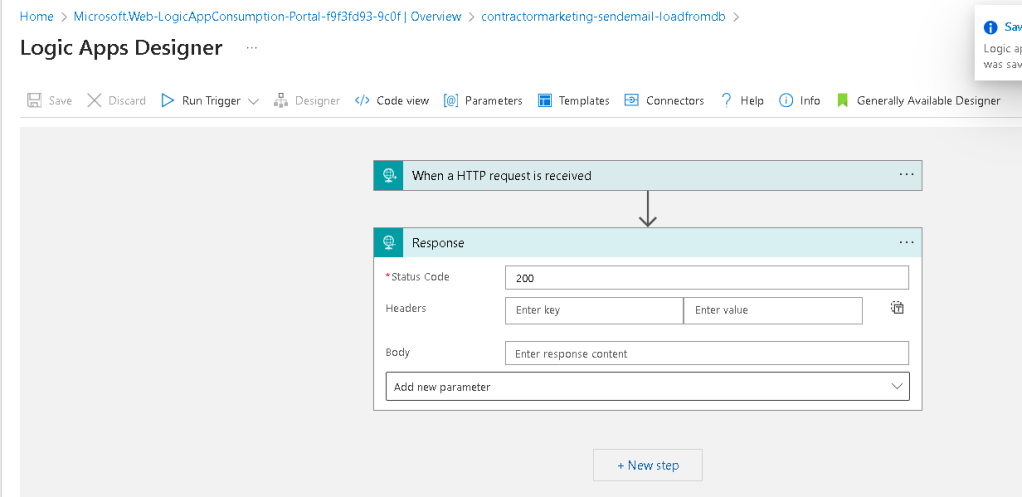Expand the Run Trigger dropdown chevron
1022x497 pixels.
[x=254, y=101]
